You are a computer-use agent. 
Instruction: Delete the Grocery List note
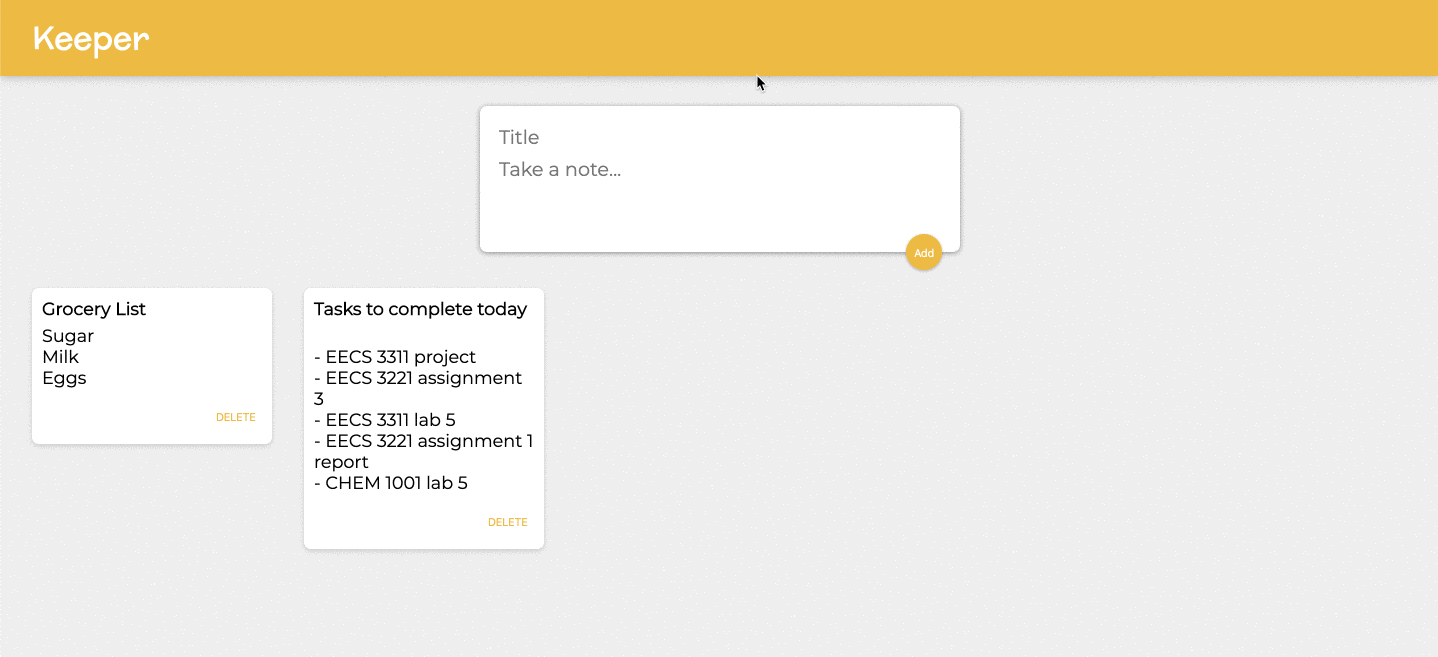coord(236,418)
